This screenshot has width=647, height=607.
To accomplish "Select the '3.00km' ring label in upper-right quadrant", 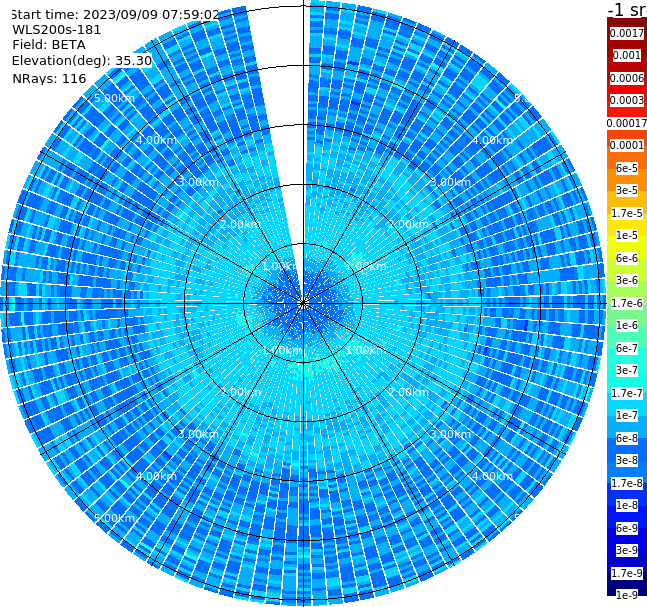I will point(450,182).
